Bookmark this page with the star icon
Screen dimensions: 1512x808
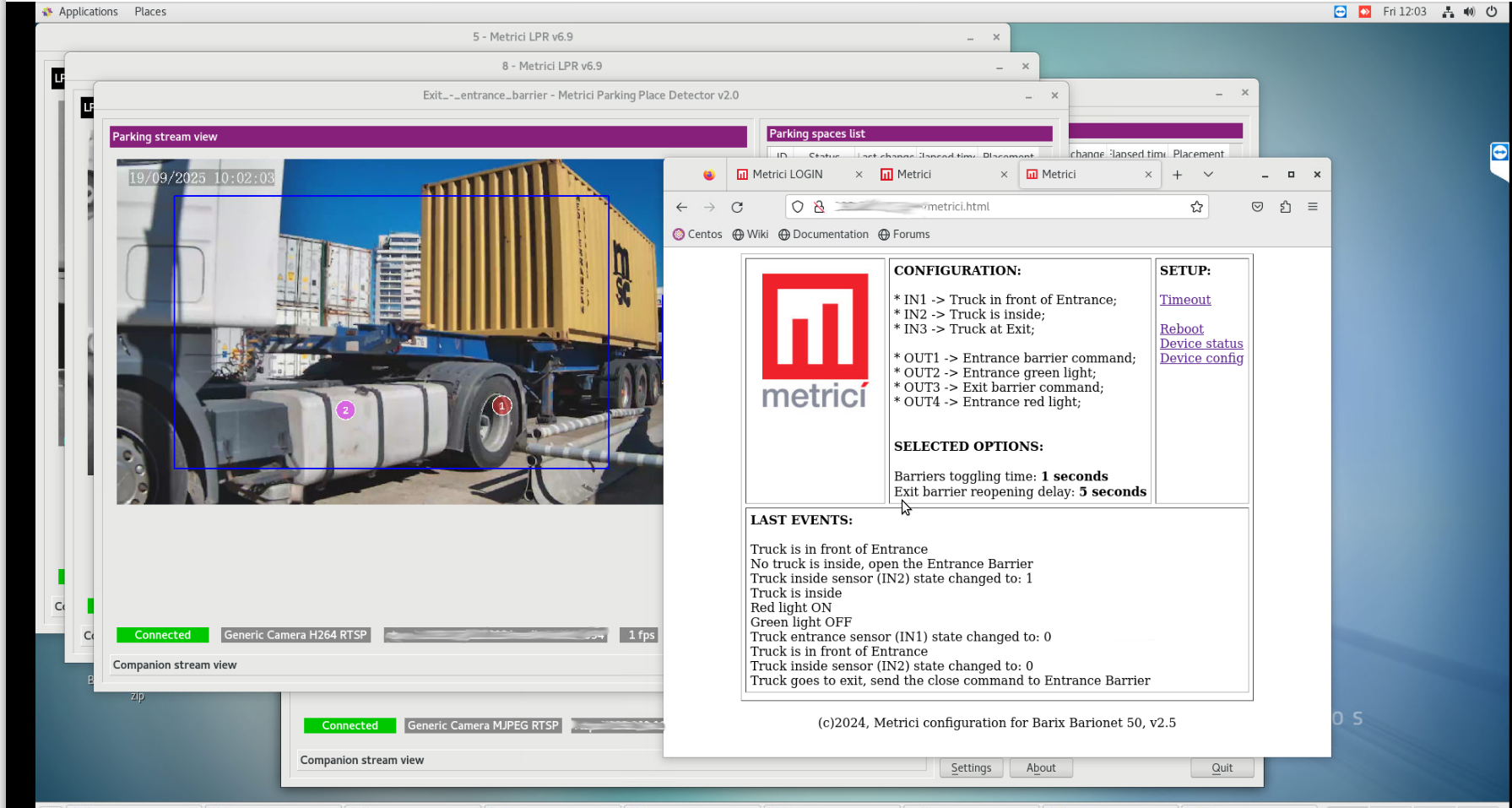tap(1196, 207)
